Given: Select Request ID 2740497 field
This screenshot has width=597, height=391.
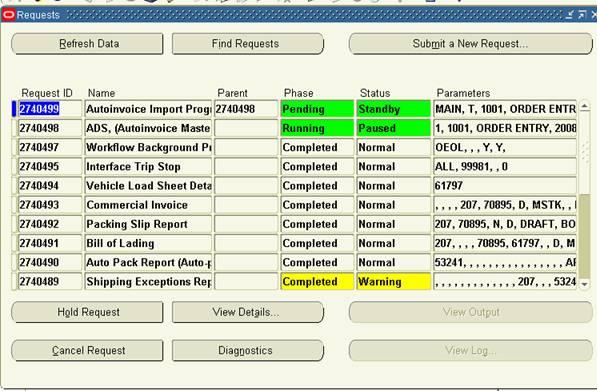Looking at the screenshot, I should pos(50,147).
